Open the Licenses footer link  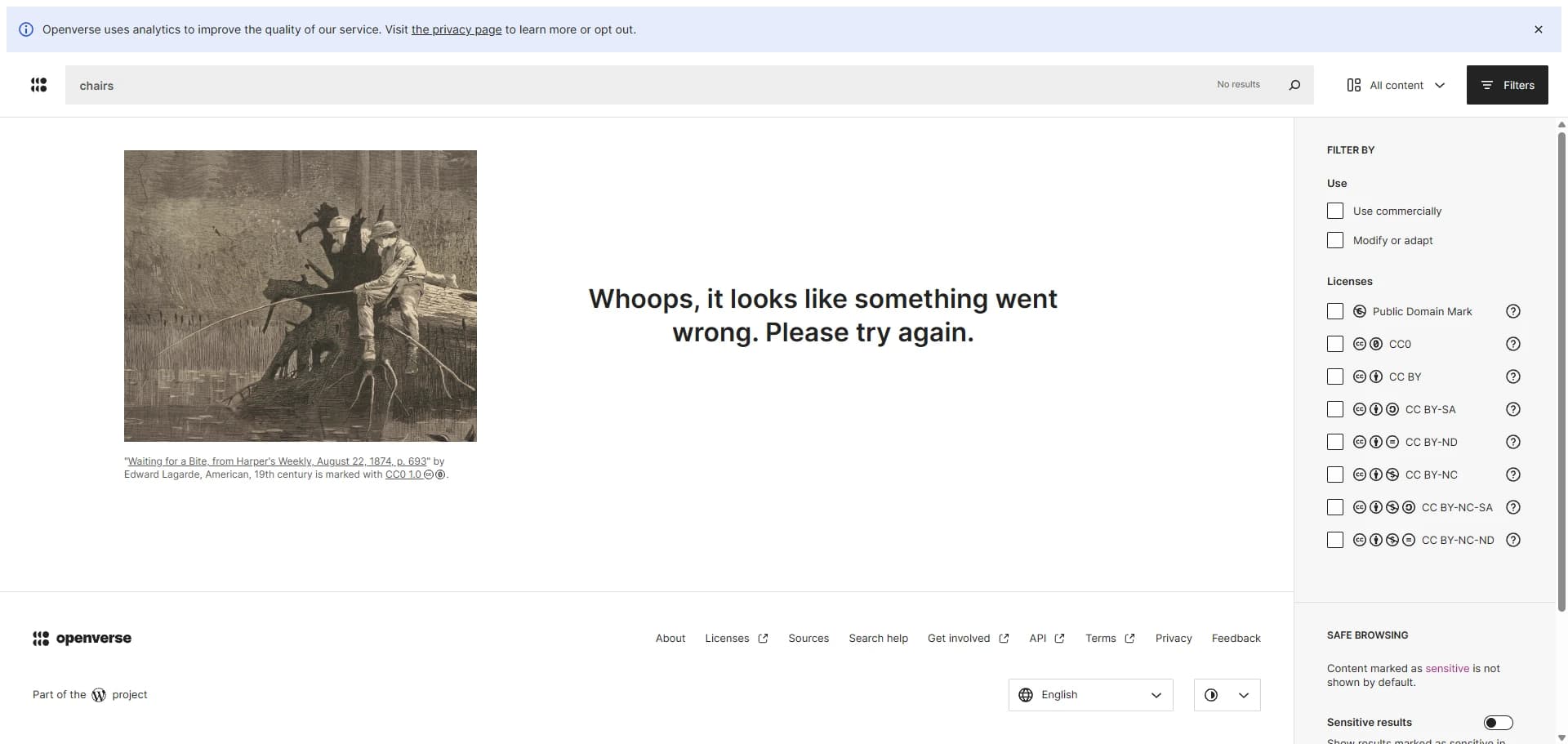[x=737, y=639]
